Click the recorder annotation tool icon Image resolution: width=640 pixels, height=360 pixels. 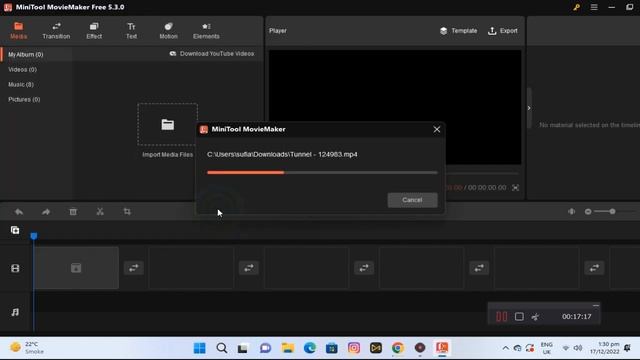point(536,316)
